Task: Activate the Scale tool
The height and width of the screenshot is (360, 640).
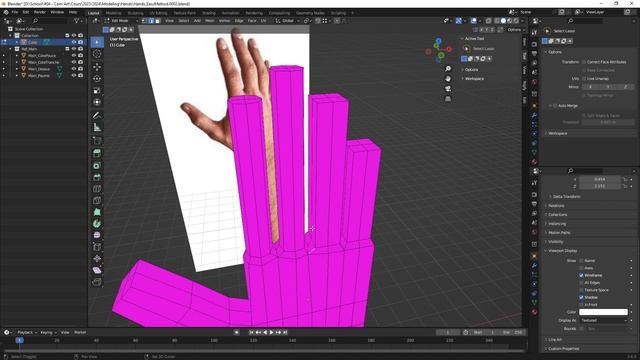Action: coord(97,90)
